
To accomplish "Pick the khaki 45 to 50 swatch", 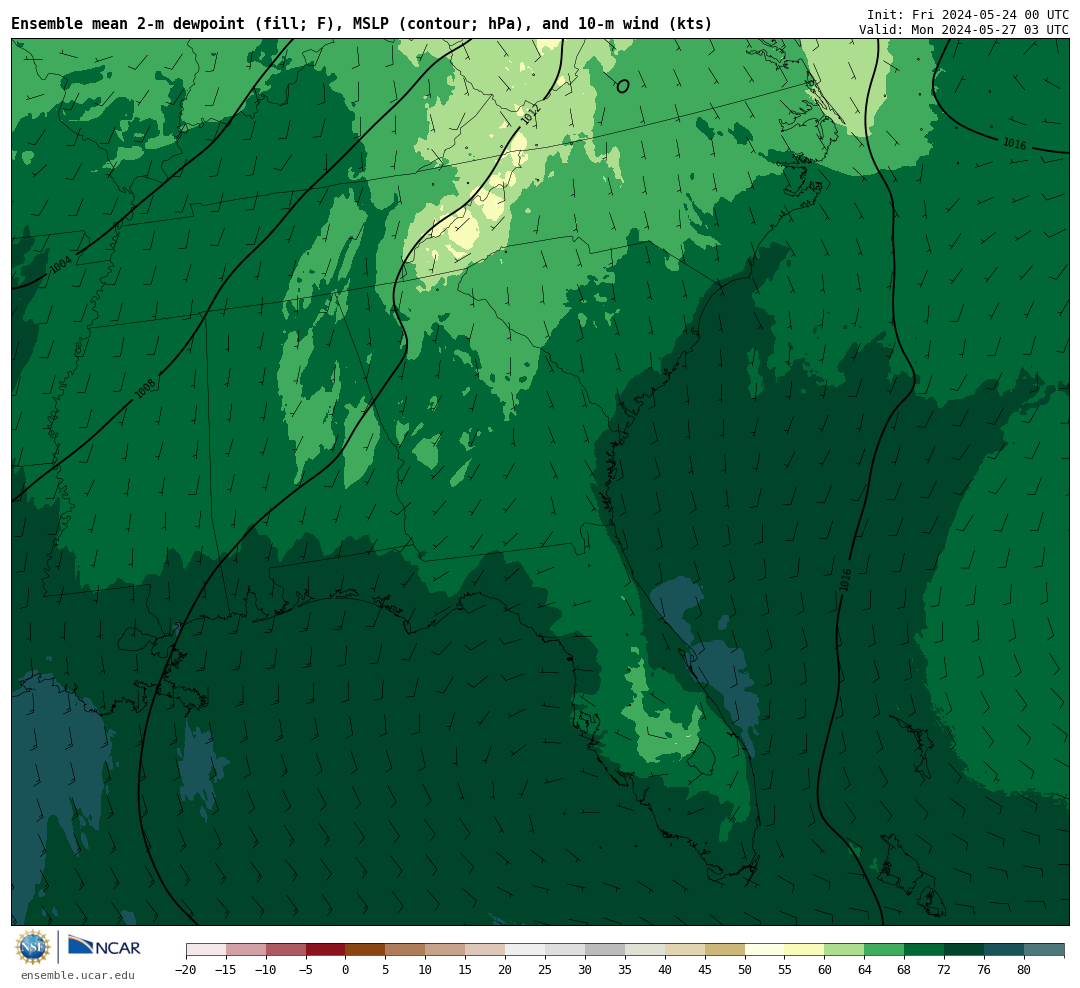I will pos(725,950).
